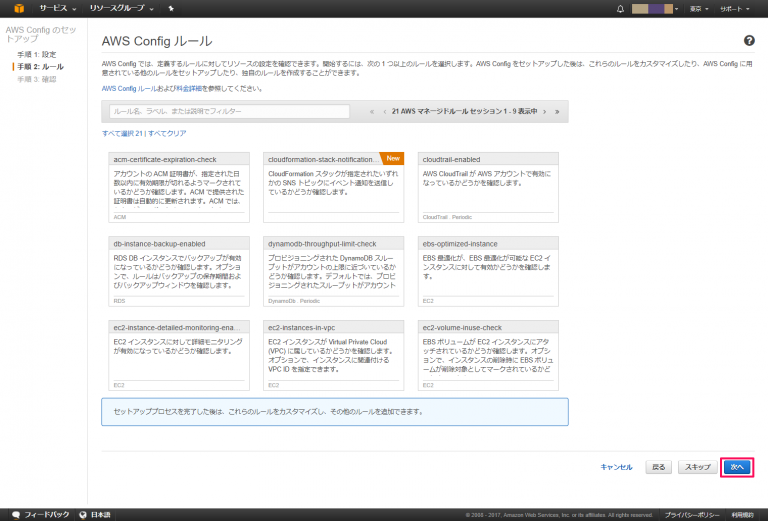This screenshot has height=521, width=768.
Task: Open 利用規約 footer link
Action: click(743, 515)
